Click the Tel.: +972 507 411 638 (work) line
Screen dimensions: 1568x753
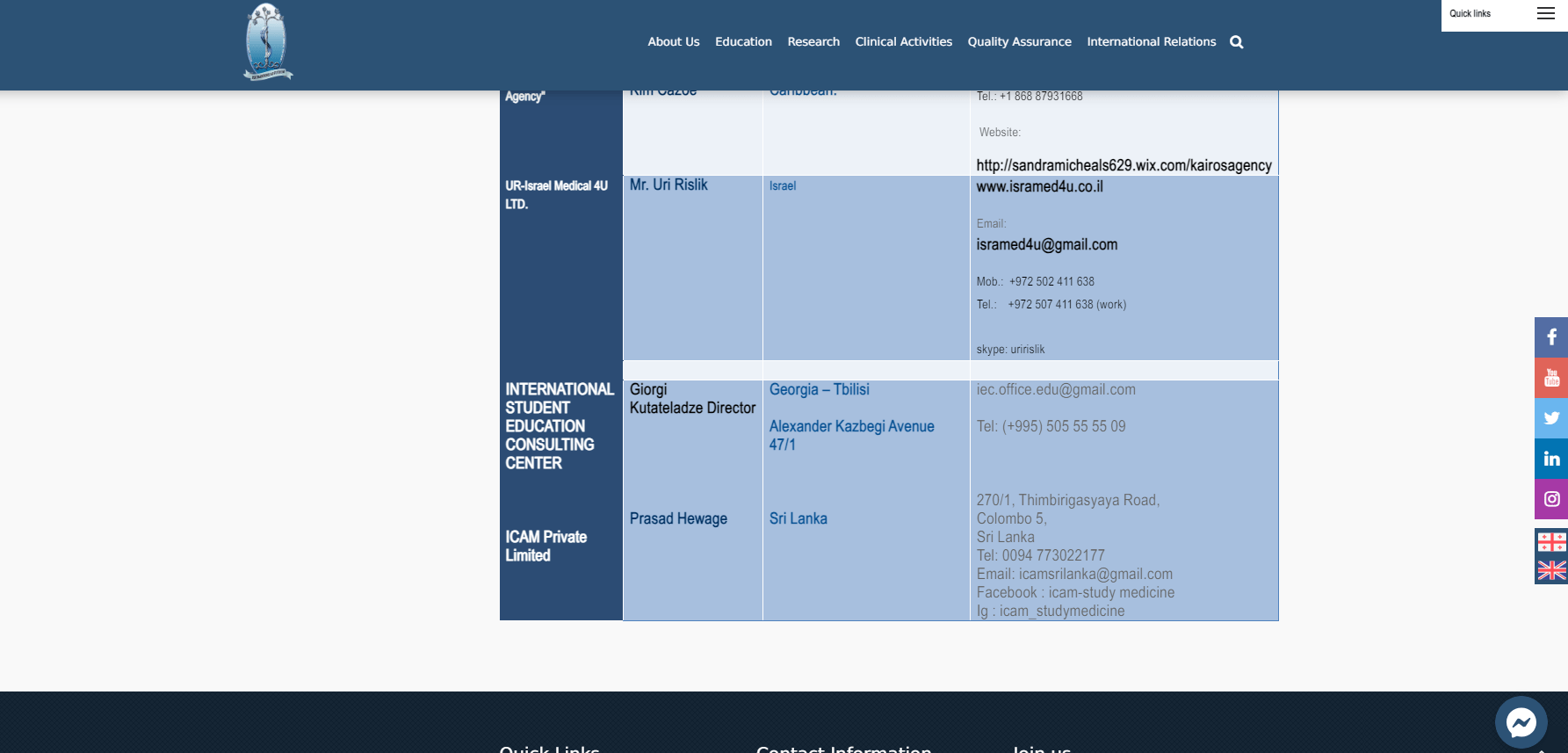click(1051, 304)
